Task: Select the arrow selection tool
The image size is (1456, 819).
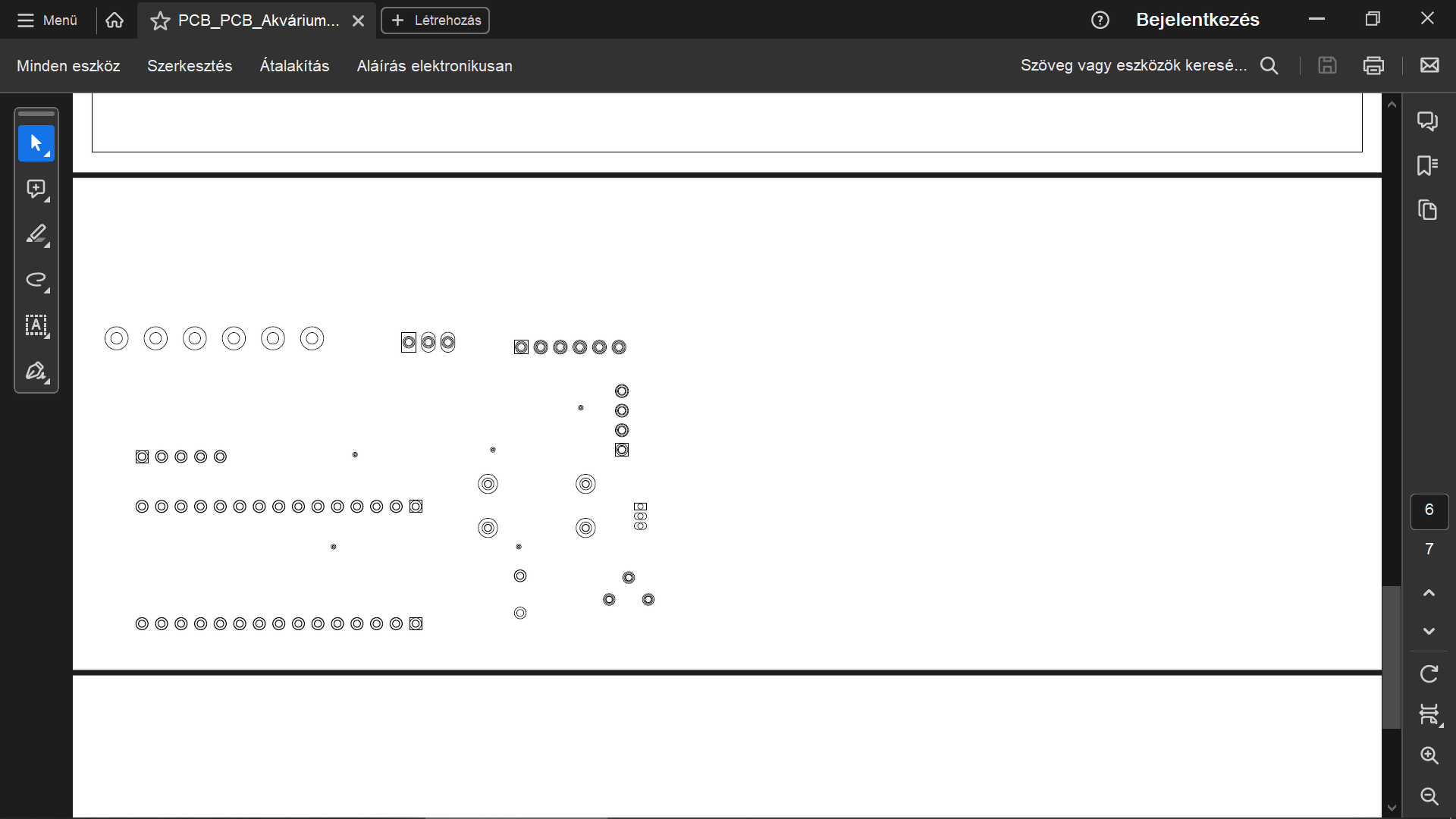Action: (36, 143)
